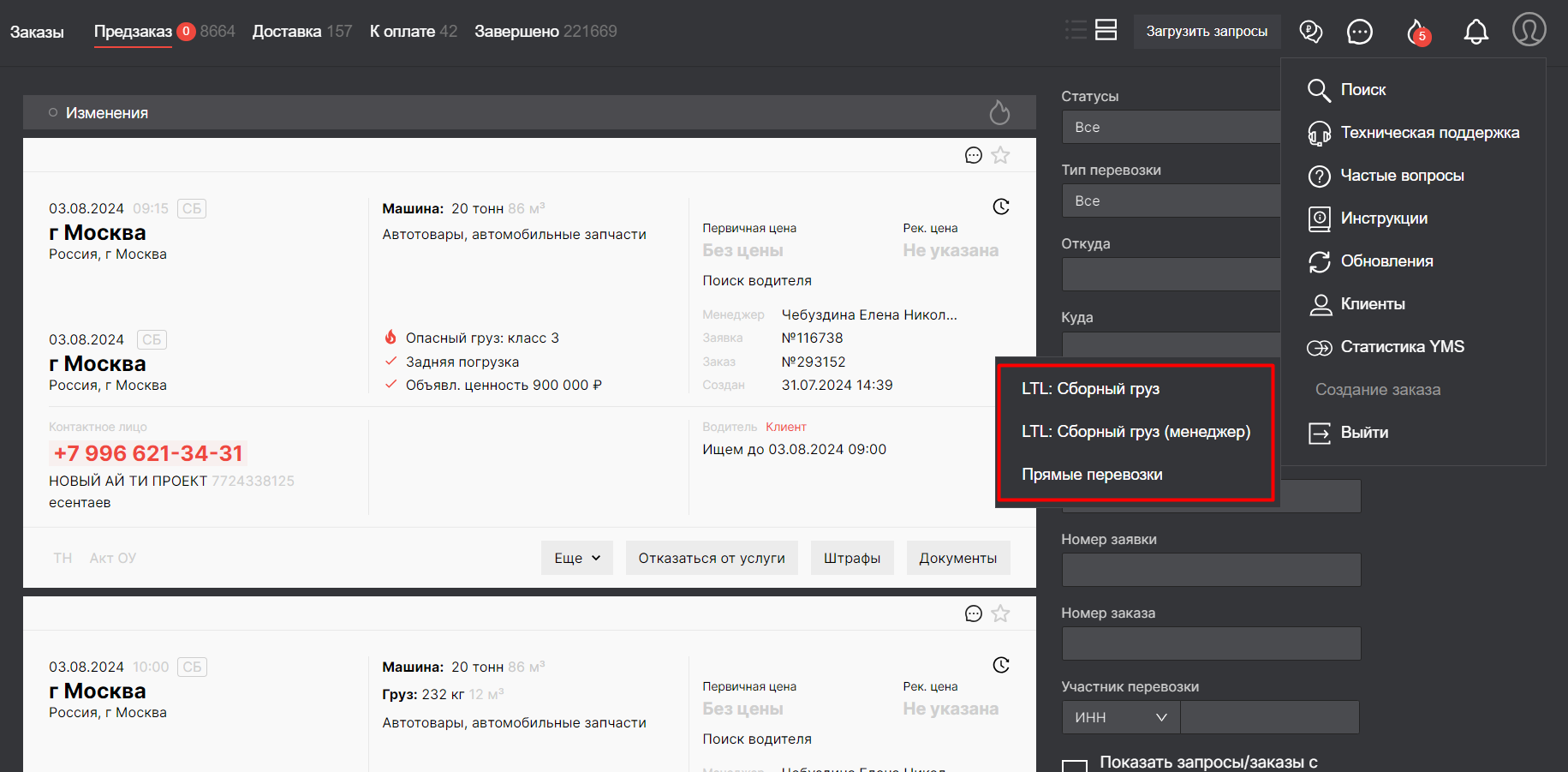Open history clock icon on order №293152

coord(1001,206)
